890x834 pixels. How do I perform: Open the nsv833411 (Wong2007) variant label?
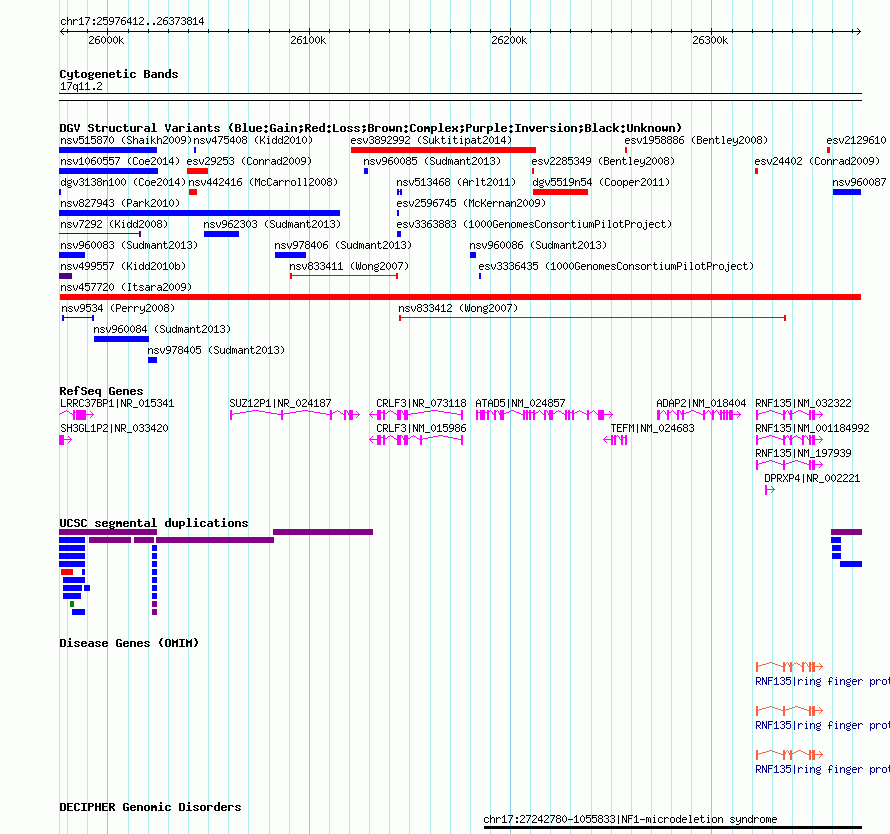click(349, 266)
